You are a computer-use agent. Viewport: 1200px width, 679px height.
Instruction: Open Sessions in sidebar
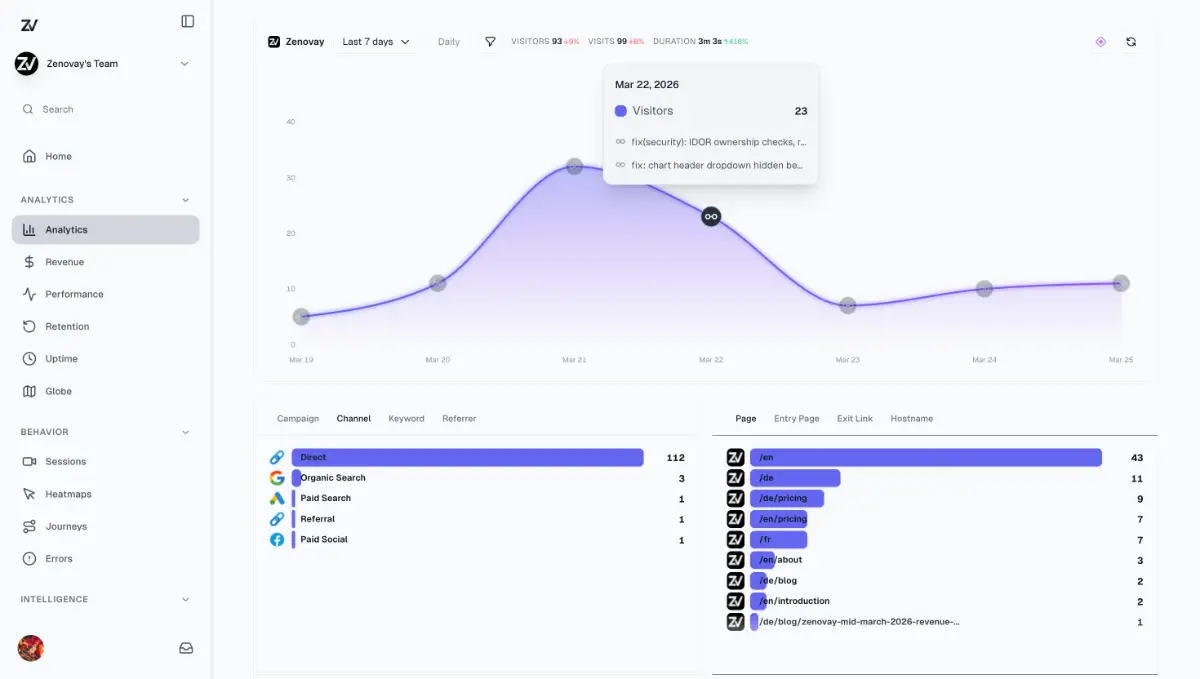(x=105, y=462)
